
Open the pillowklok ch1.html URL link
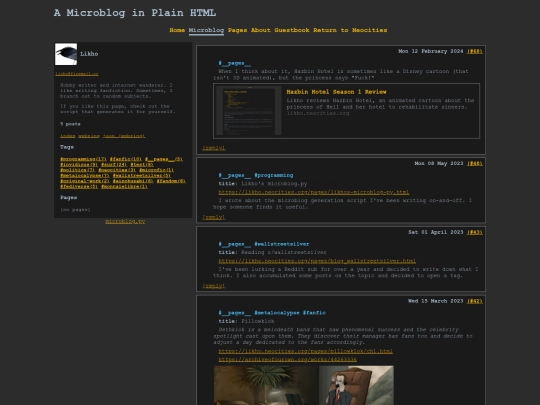tap(305, 351)
